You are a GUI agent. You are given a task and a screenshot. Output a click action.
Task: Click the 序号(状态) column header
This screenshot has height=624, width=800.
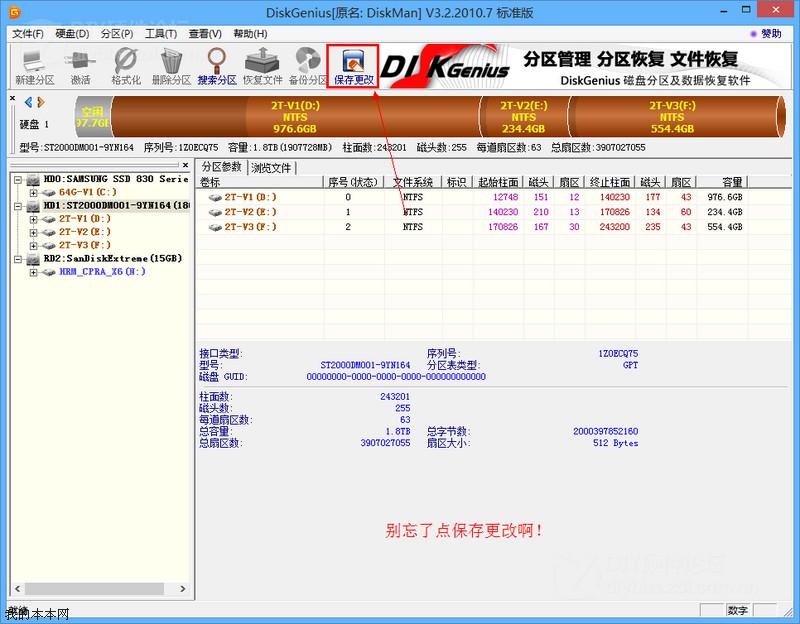(353, 182)
